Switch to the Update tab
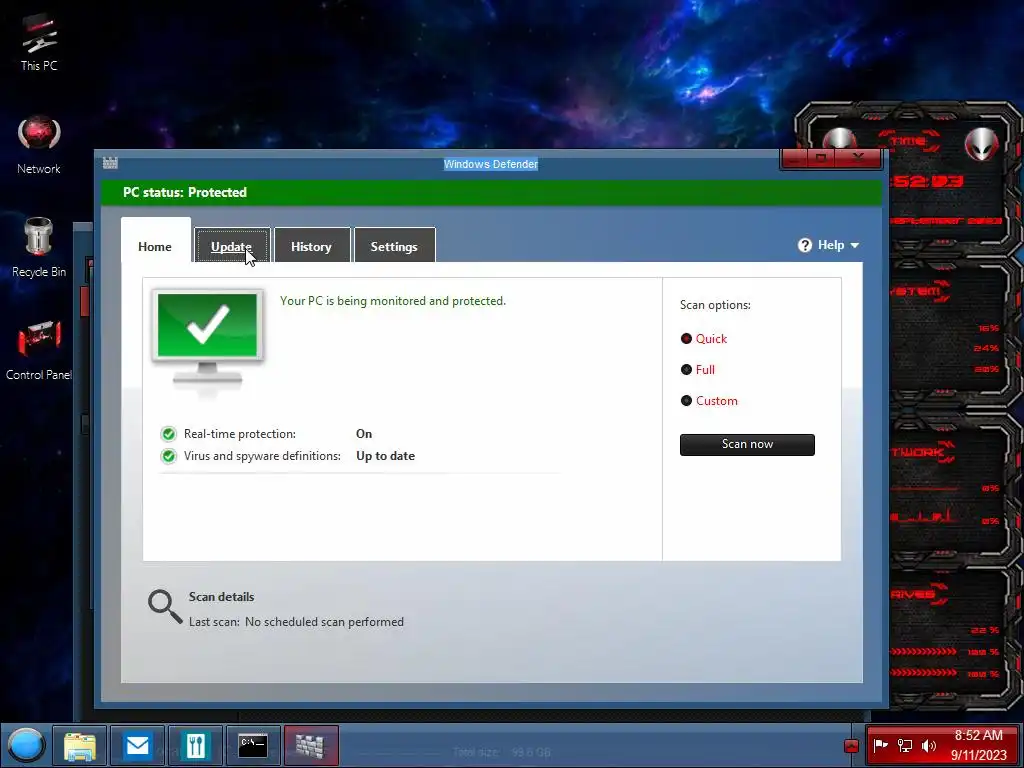Viewport: 1024px width, 768px height. (x=232, y=246)
